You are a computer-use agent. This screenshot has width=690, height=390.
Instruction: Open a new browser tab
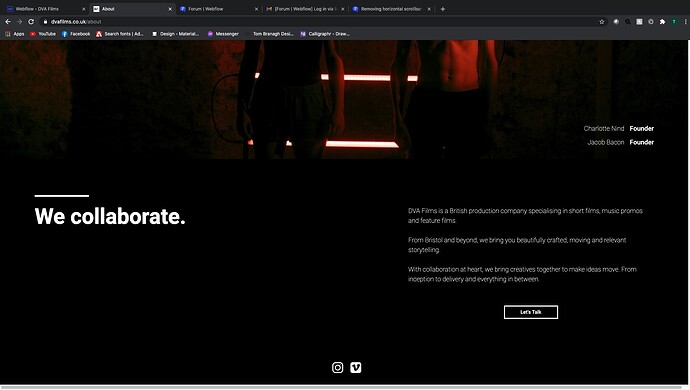[443, 9]
